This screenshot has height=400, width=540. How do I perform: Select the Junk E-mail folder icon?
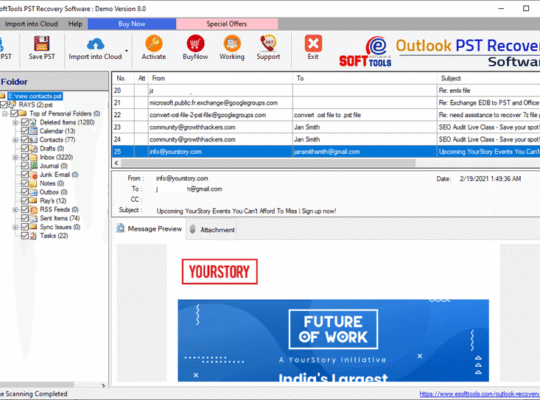(x=33, y=174)
